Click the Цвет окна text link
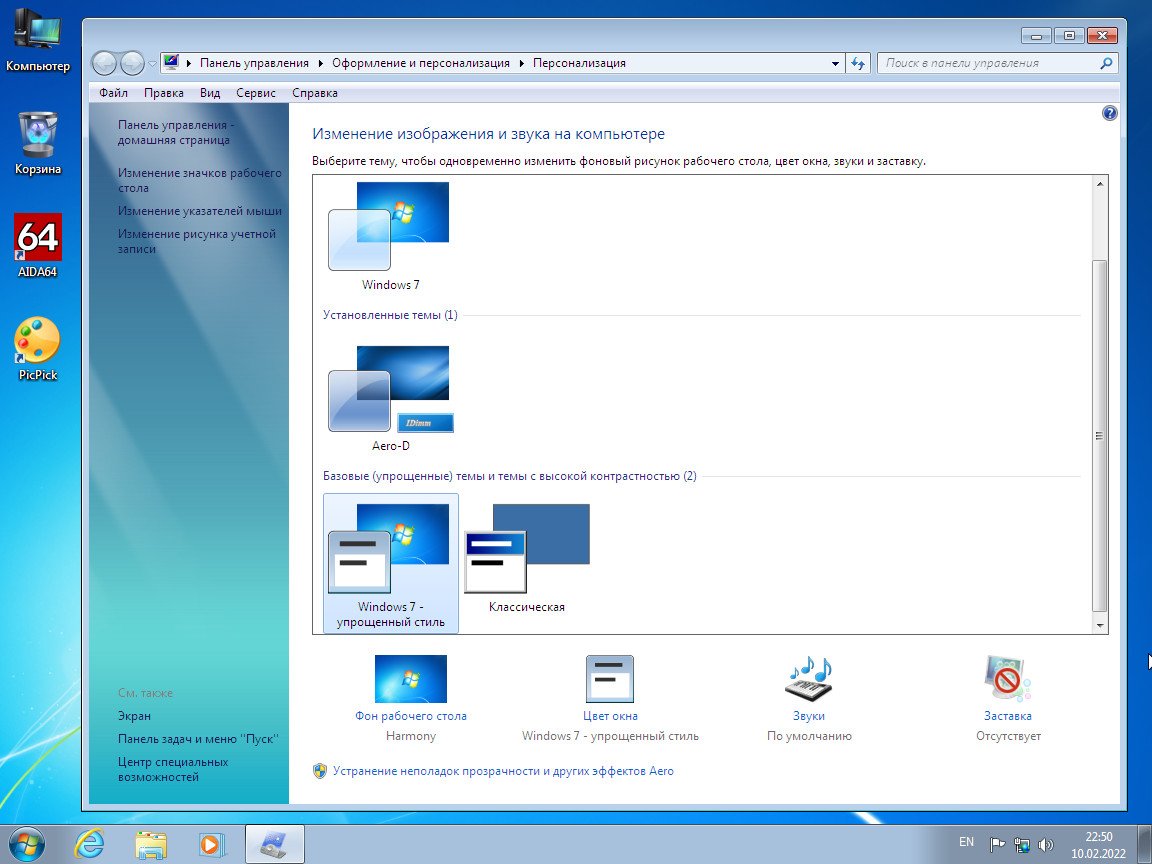Image resolution: width=1152 pixels, height=864 pixels. [x=610, y=716]
